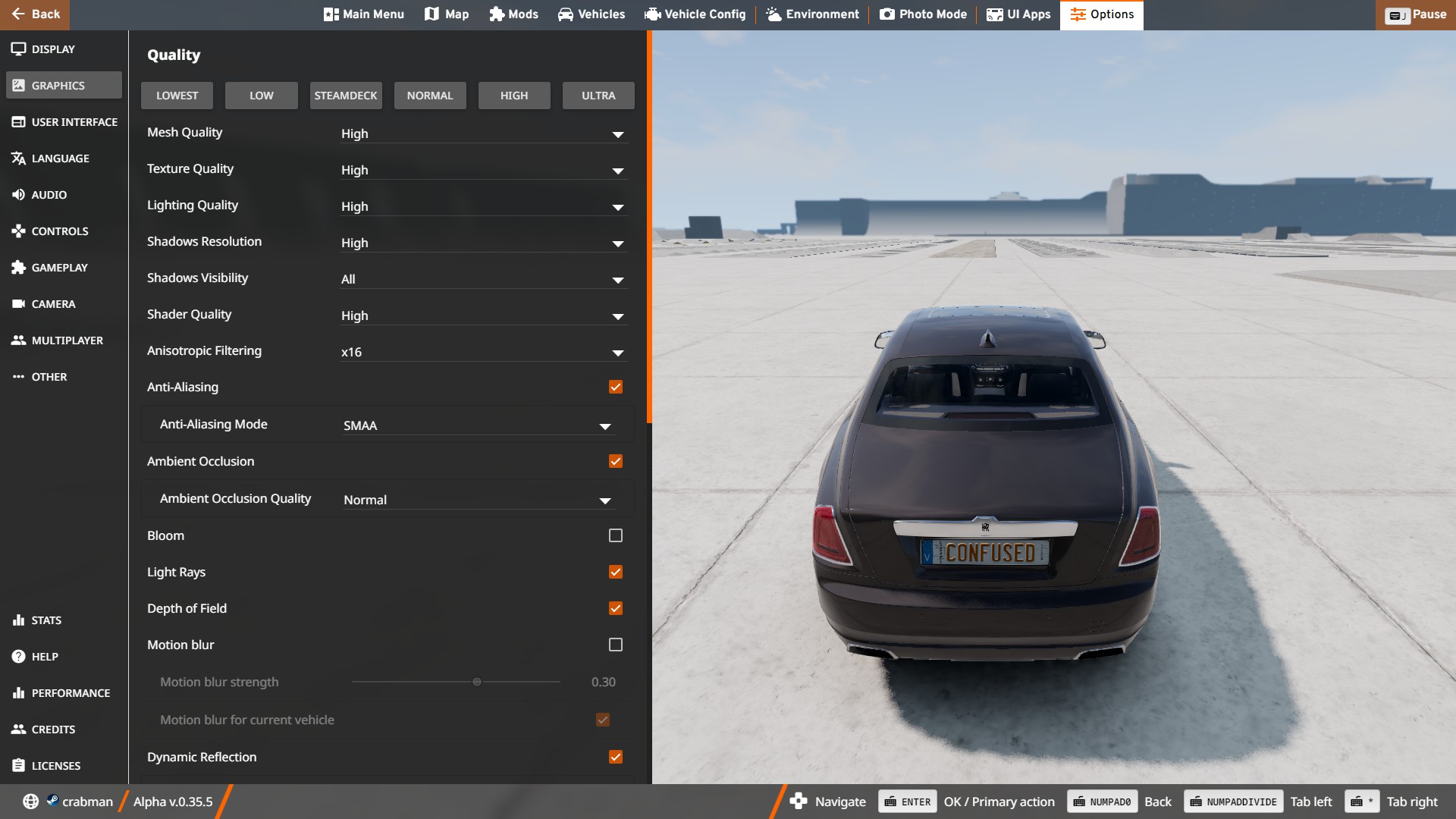The width and height of the screenshot is (1456, 819).
Task: Click the Alpha v.0.35.5 version label
Action: coord(173,802)
